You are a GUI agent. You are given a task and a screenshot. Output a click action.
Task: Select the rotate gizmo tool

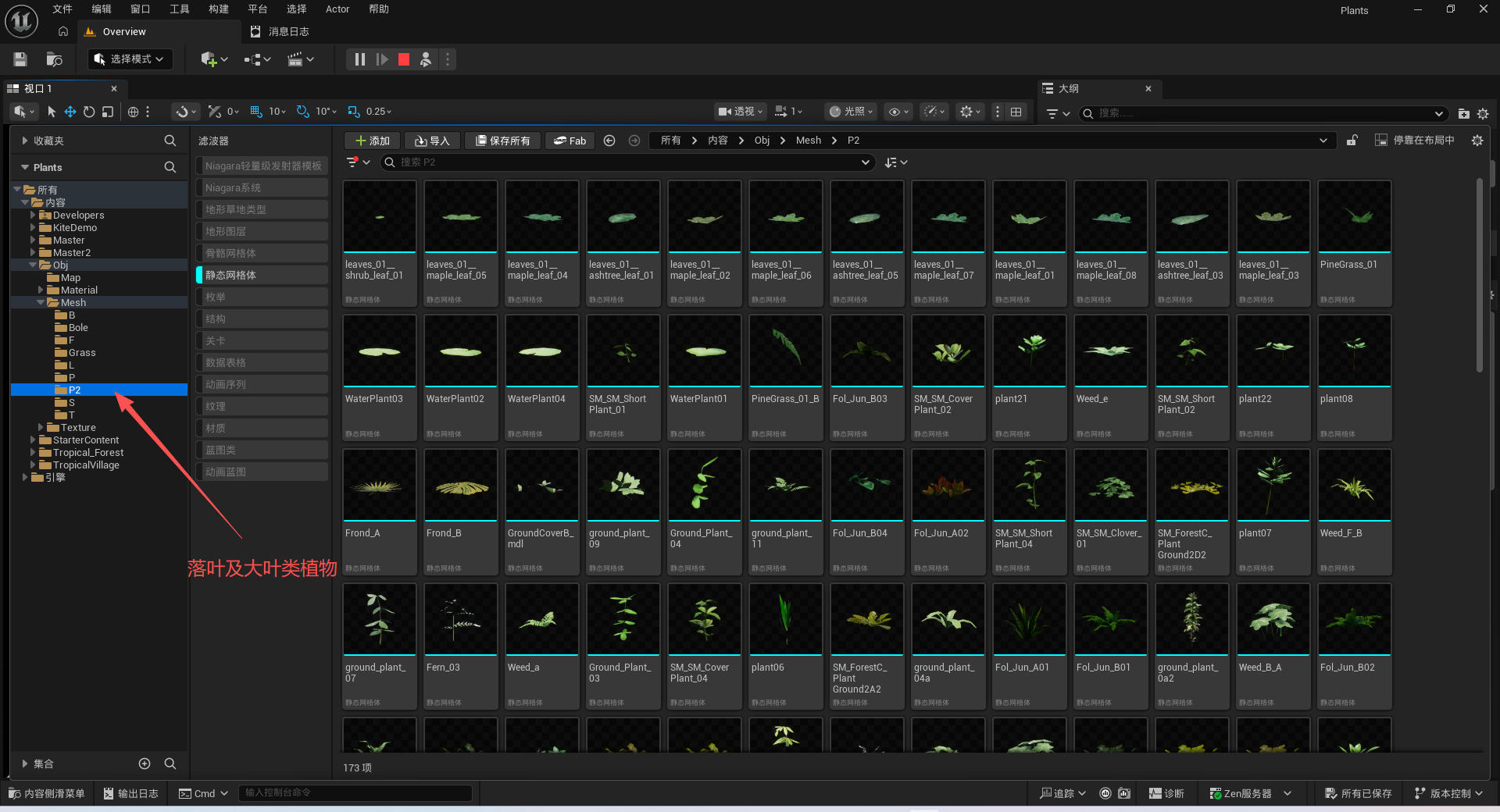point(89,112)
